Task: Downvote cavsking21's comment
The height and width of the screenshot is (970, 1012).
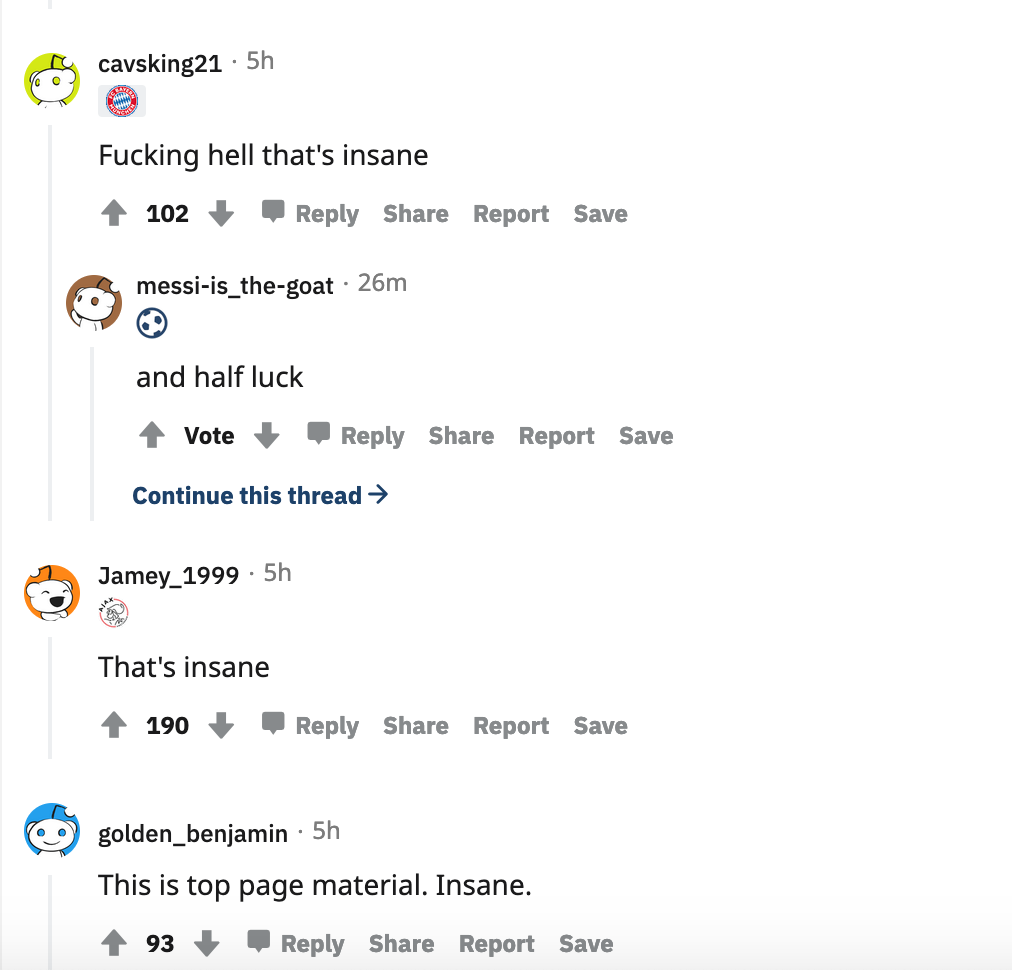Action: pyautogui.click(x=221, y=214)
